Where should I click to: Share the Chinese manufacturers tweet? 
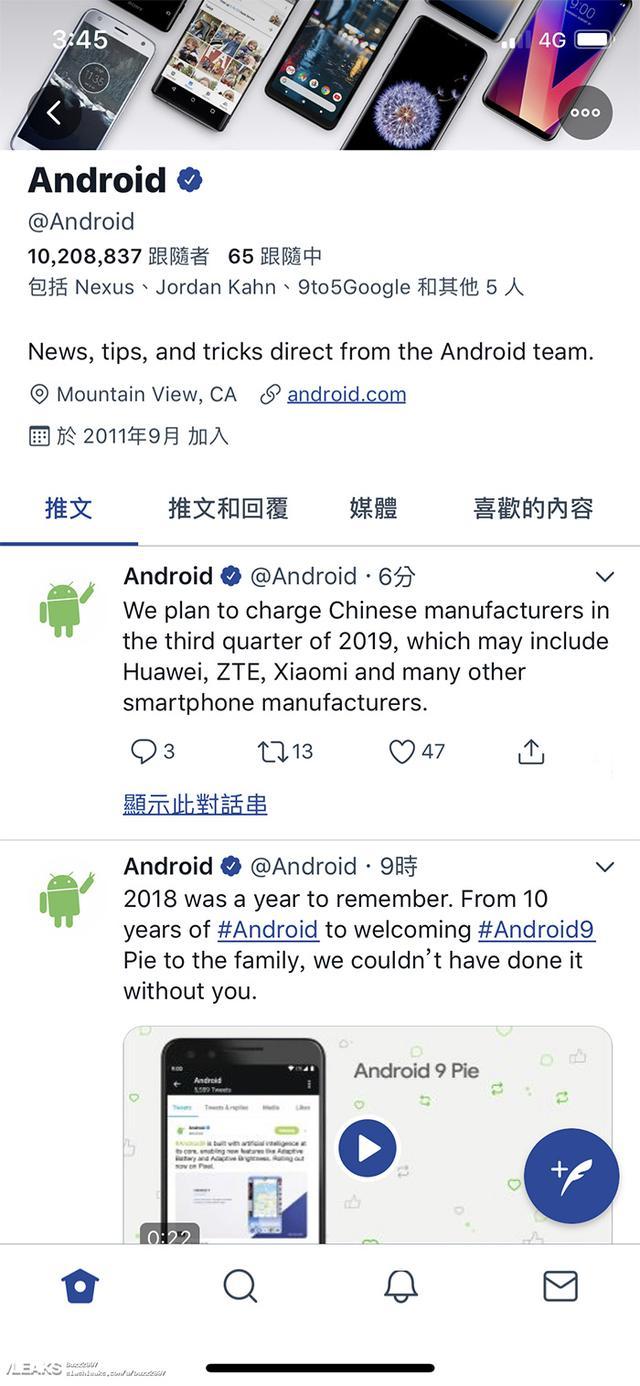click(x=530, y=752)
